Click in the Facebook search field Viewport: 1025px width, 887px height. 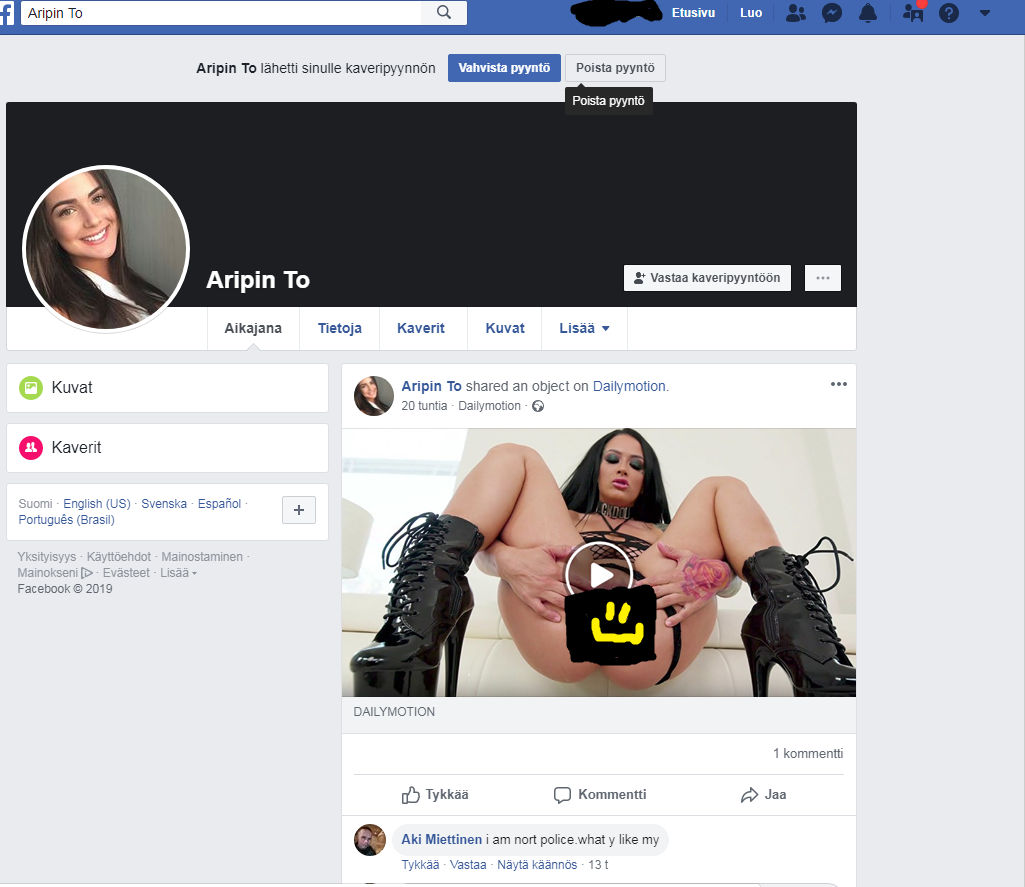[x=220, y=13]
